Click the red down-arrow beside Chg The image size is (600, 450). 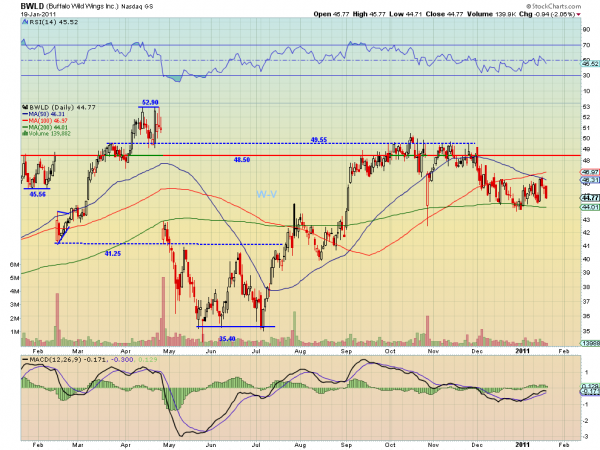pos(579,15)
